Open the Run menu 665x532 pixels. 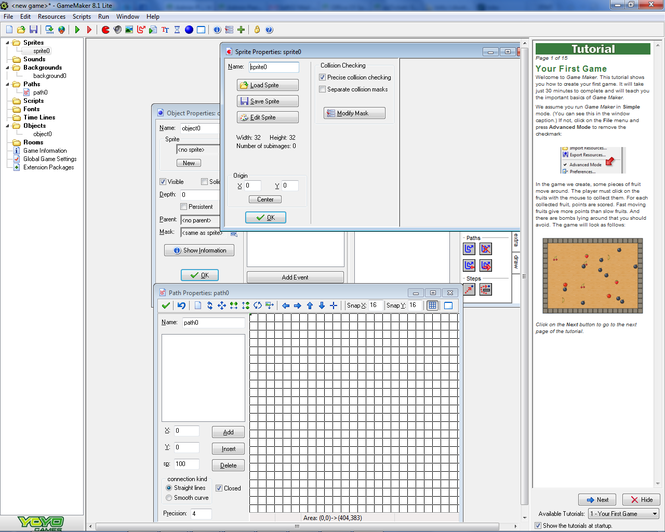point(103,17)
